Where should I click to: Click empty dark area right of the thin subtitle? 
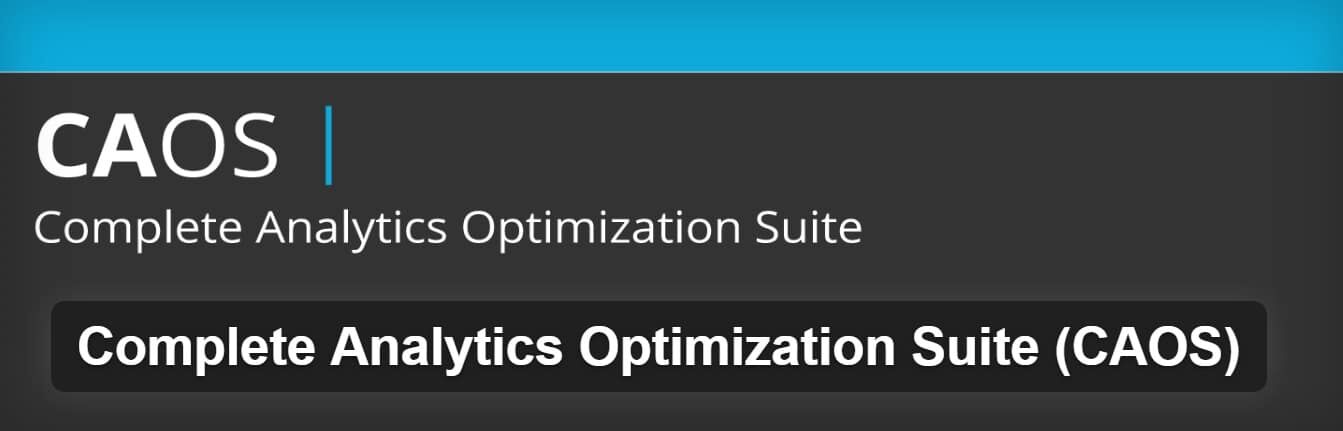tap(1100, 228)
